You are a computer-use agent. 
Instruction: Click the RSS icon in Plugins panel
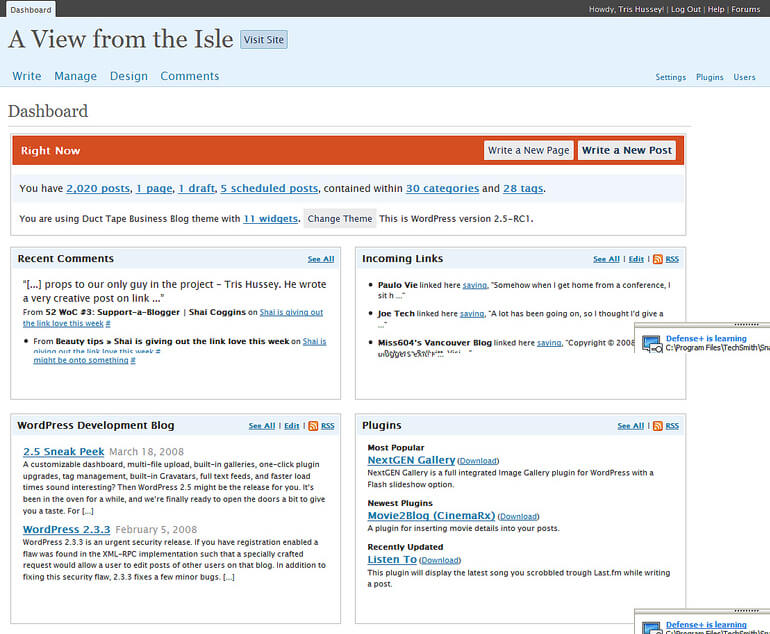pos(658,426)
